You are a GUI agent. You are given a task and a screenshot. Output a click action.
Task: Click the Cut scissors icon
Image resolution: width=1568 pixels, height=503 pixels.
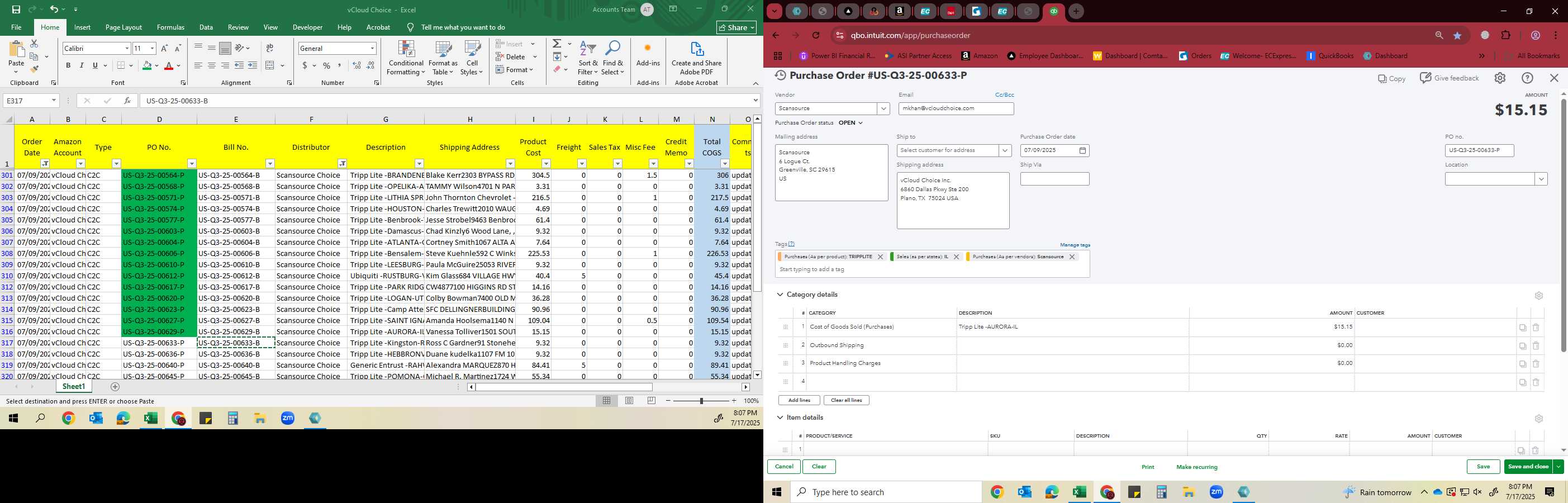click(x=34, y=44)
